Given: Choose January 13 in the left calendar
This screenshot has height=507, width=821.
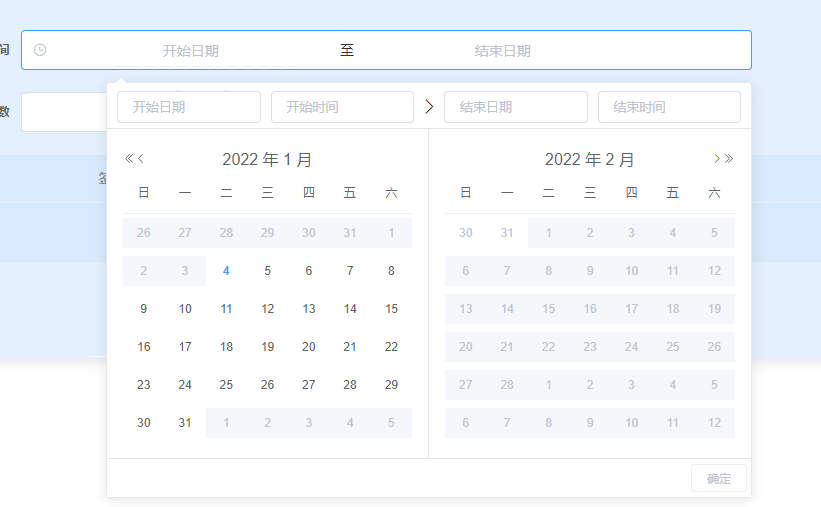Looking at the screenshot, I should (309, 308).
